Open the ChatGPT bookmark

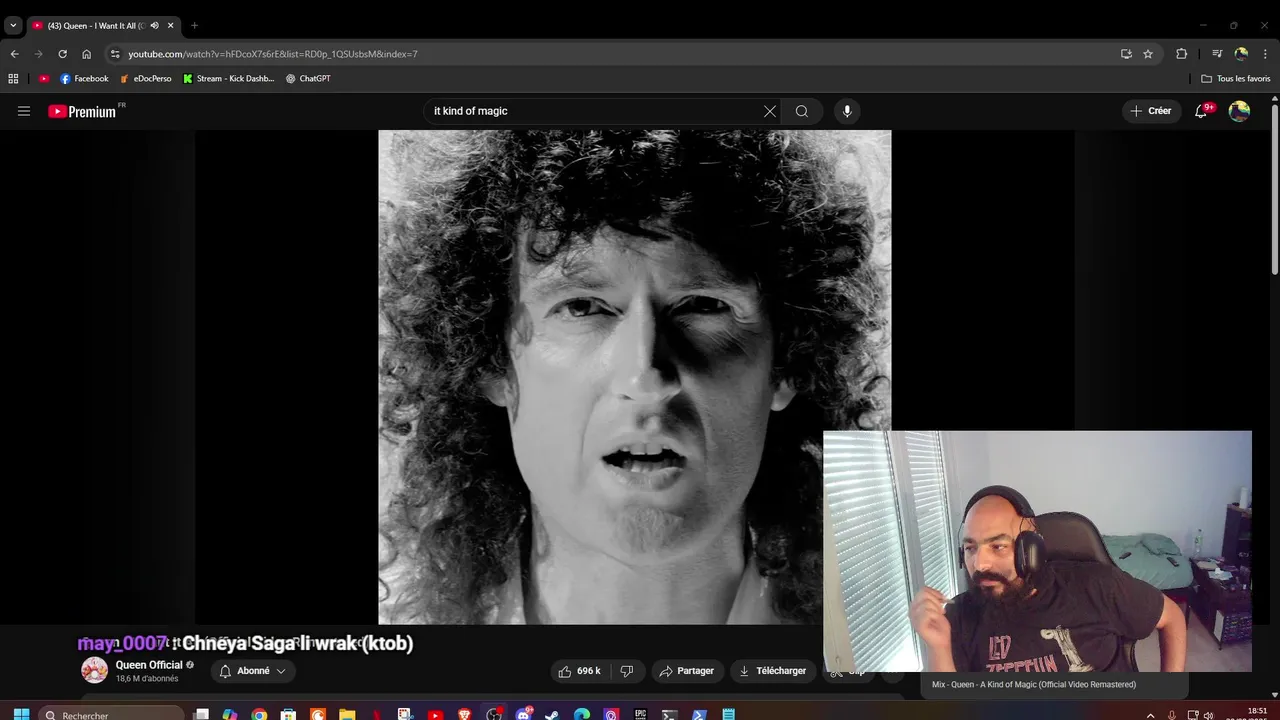pyautogui.click(x=308, y=78)
